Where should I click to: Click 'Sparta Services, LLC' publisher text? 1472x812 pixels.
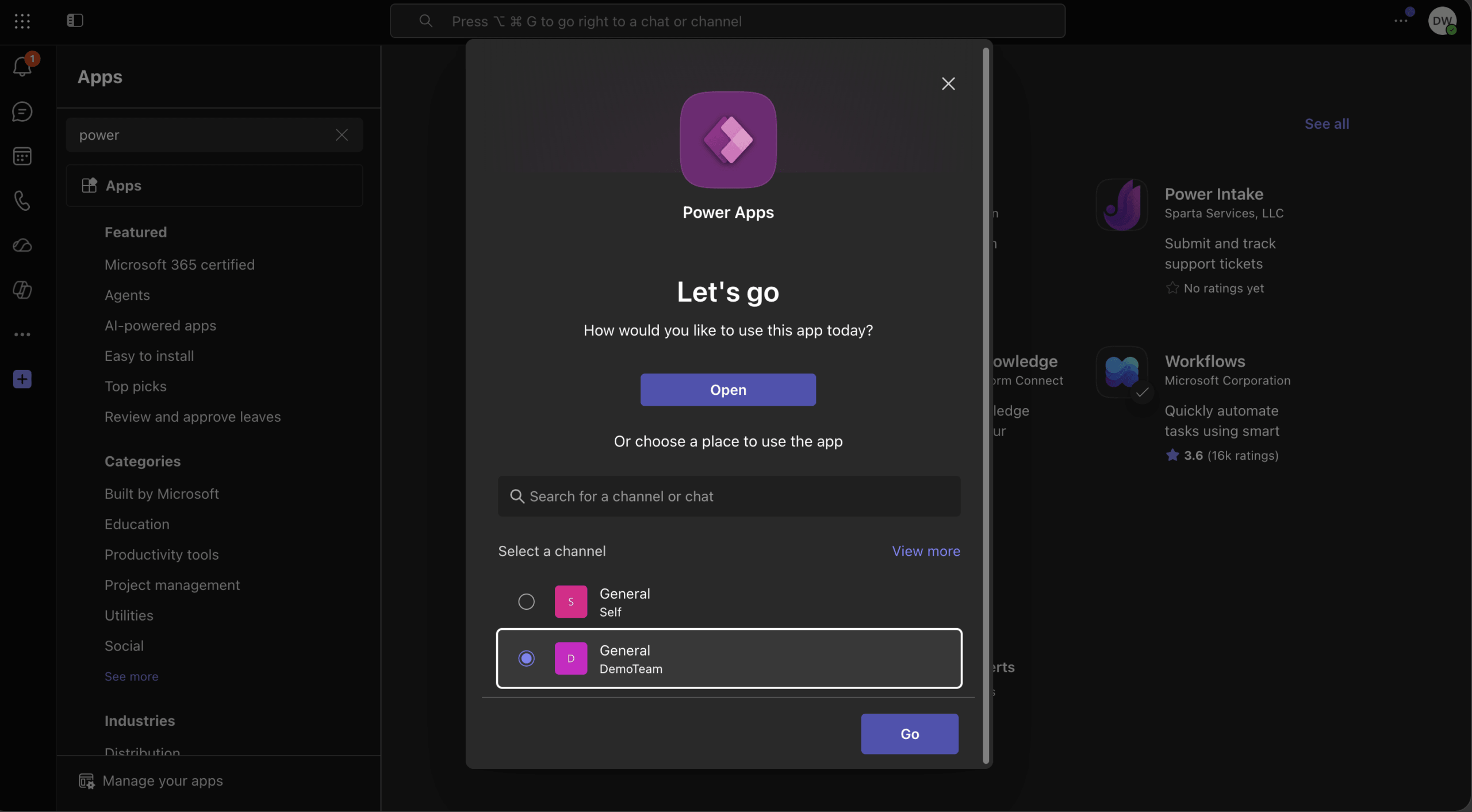1224,214
